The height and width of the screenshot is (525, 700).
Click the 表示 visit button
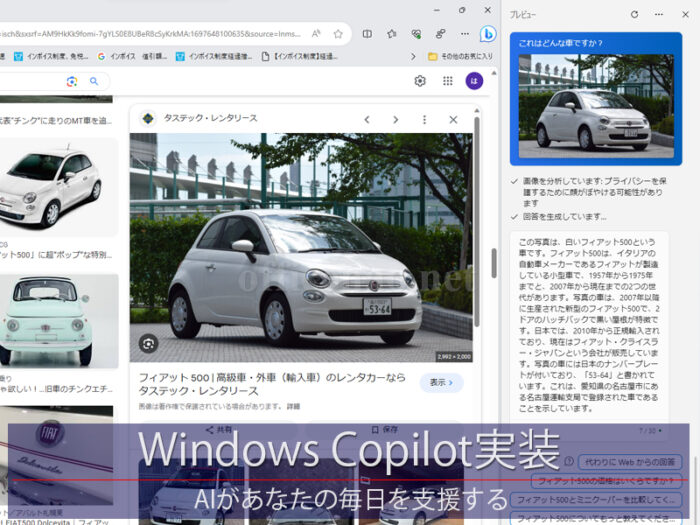441,383
